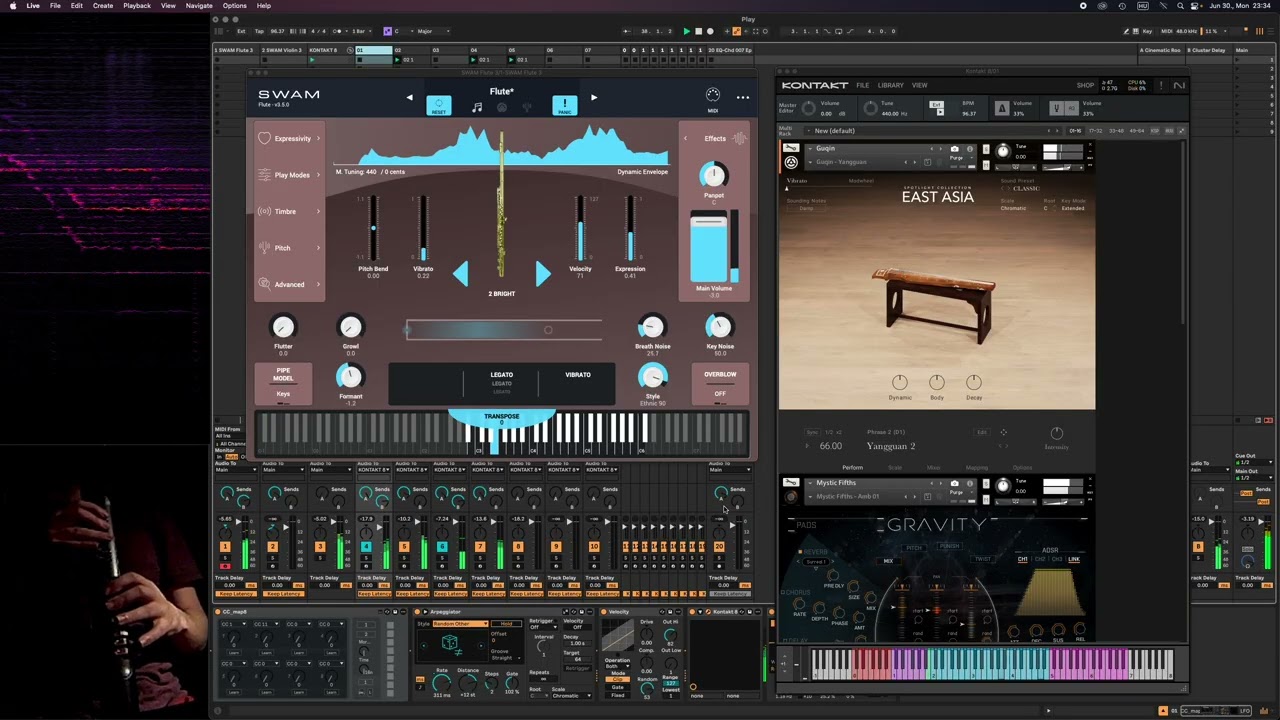Click the SHOP link in Kontakt

click(1085, 85)
